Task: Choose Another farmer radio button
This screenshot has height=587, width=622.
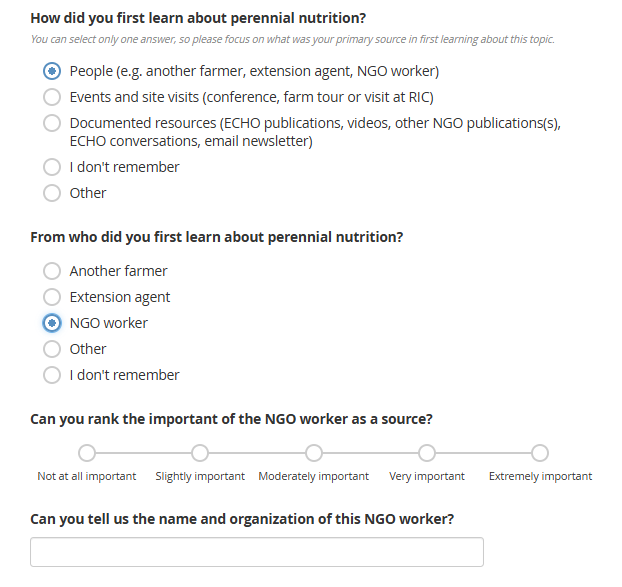Action: [x=52, y=271]
